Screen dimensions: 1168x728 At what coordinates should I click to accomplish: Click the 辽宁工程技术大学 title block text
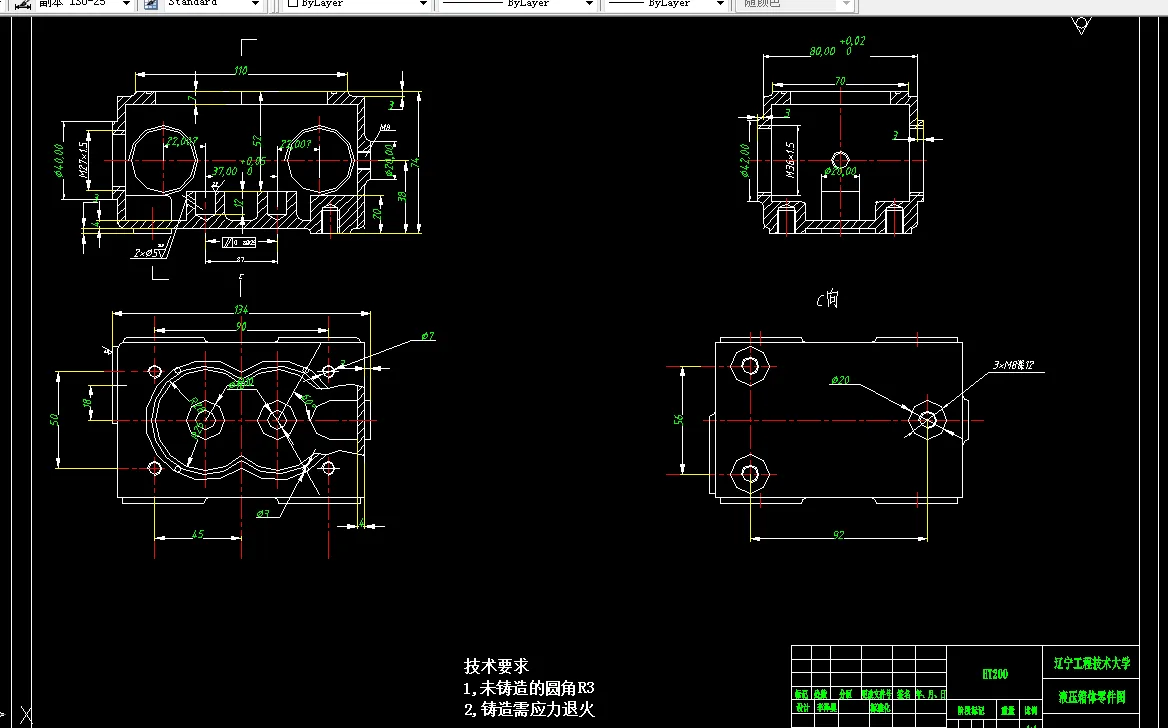coord(1092,662)
